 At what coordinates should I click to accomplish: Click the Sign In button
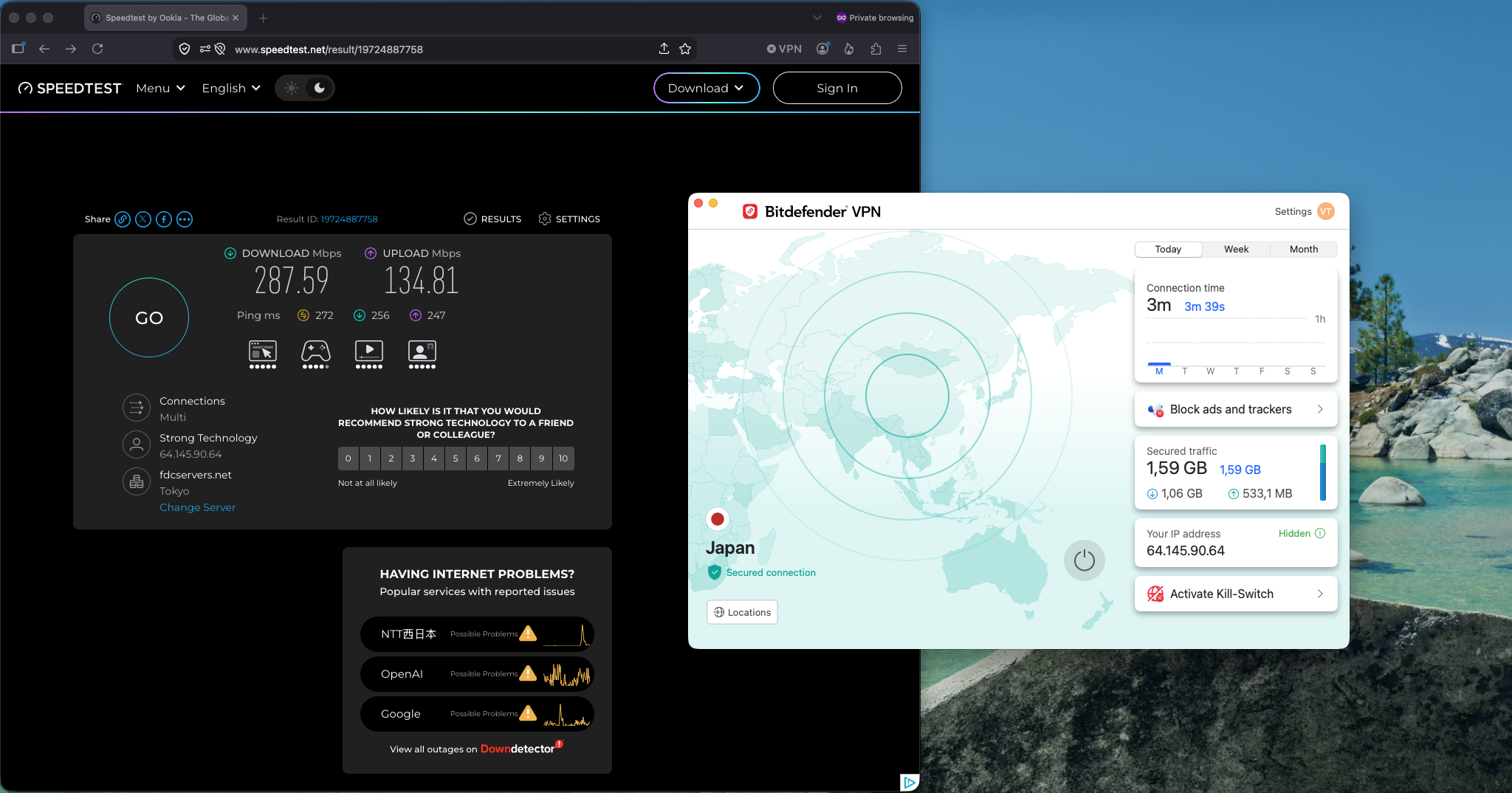[x=837, y=88]
